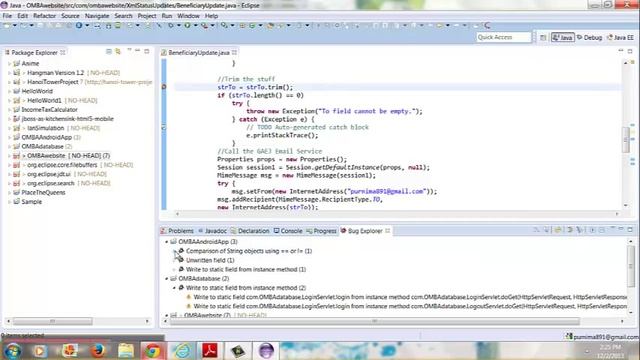Click the breakpoint marker beside strTo.trim() line
Viewport: 640px width, 360px height.
[164, 87]
